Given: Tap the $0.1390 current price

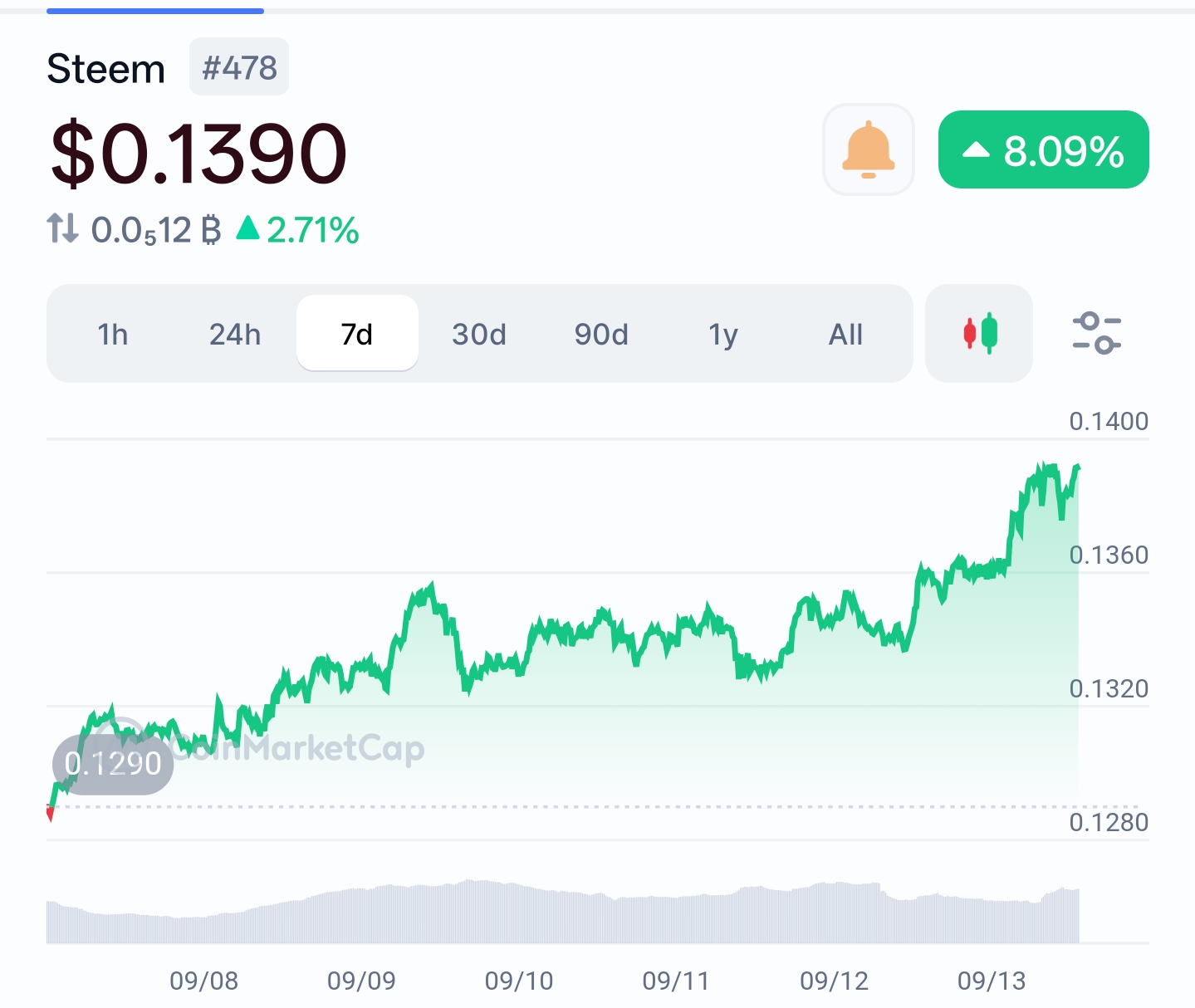Looking at the screenshot, I should pyautogui.click(x=198, y=154).
